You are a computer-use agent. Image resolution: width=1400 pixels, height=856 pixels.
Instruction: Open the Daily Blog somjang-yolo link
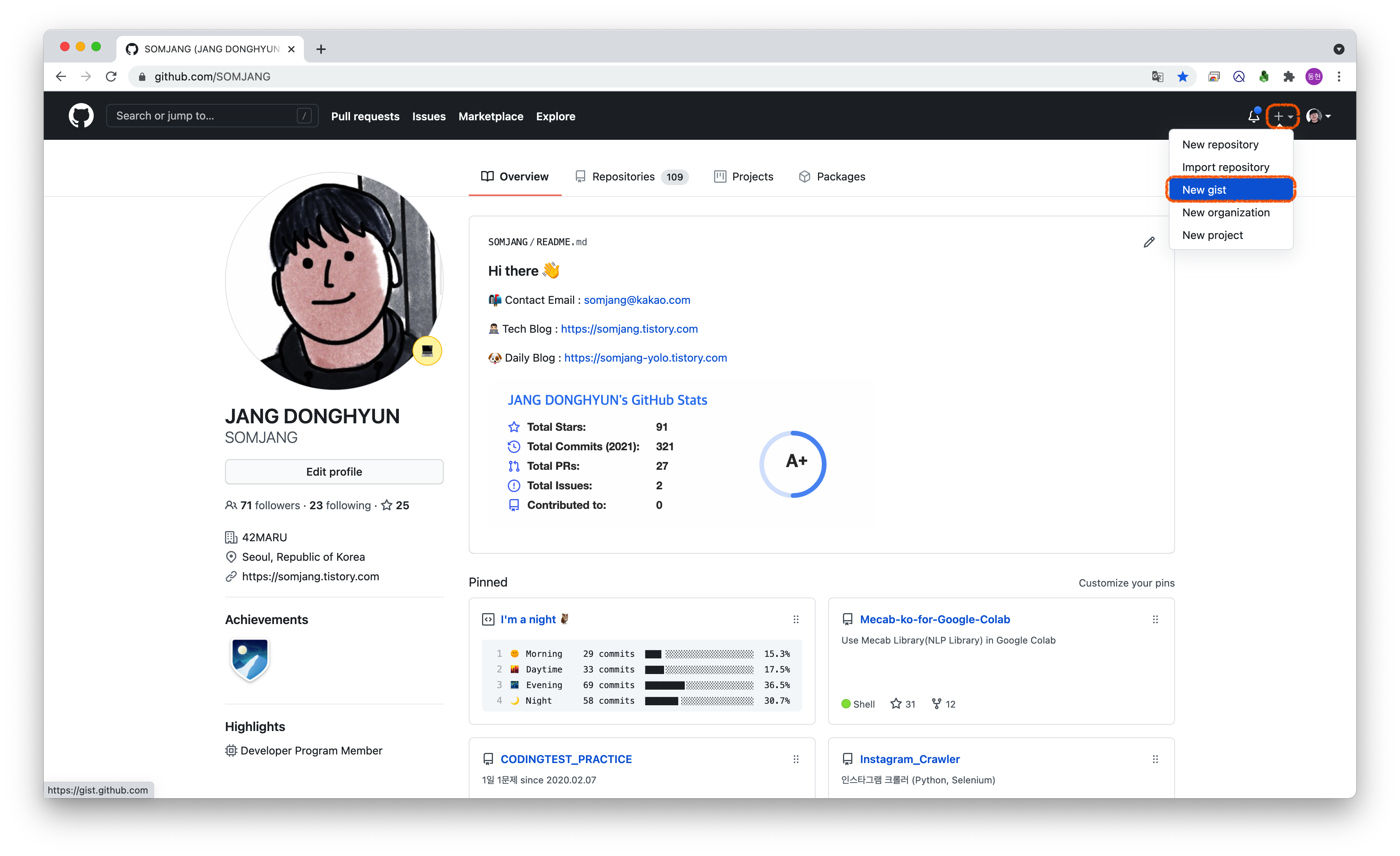(645, 358)
